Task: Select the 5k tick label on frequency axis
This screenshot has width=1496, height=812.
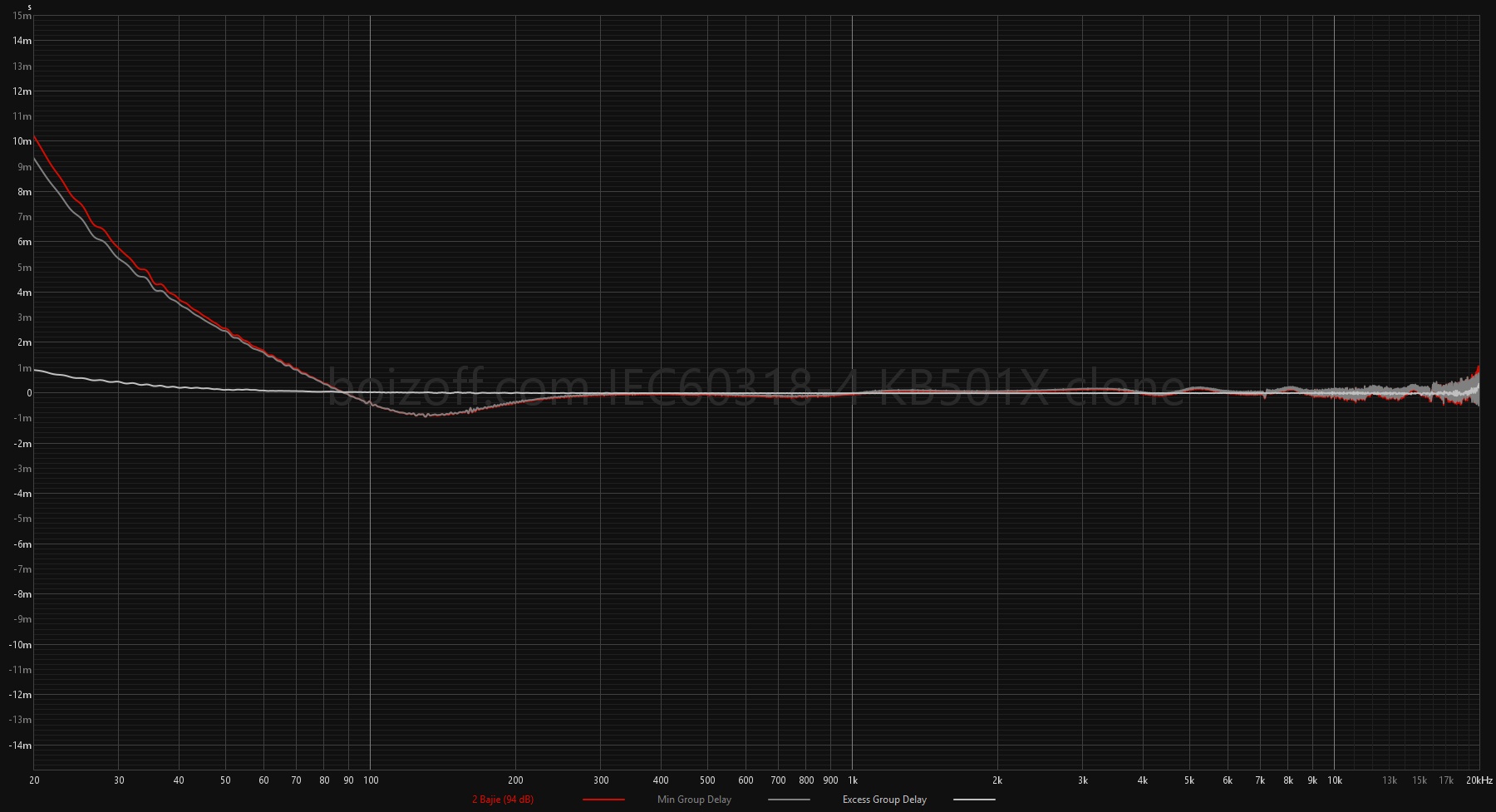Action: click(x=1188, y=780)
